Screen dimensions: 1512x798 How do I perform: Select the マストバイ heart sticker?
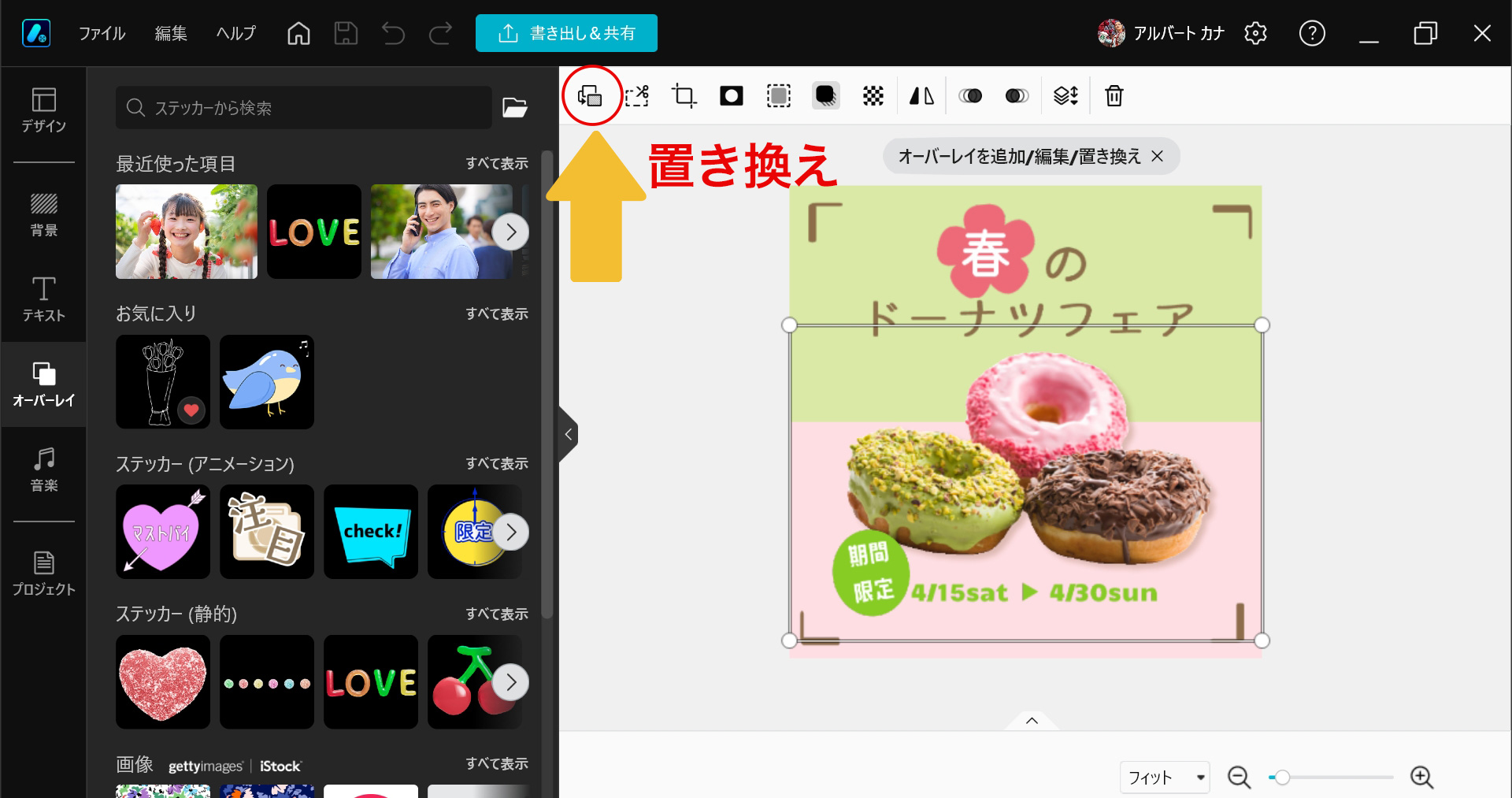click(163, 532)
